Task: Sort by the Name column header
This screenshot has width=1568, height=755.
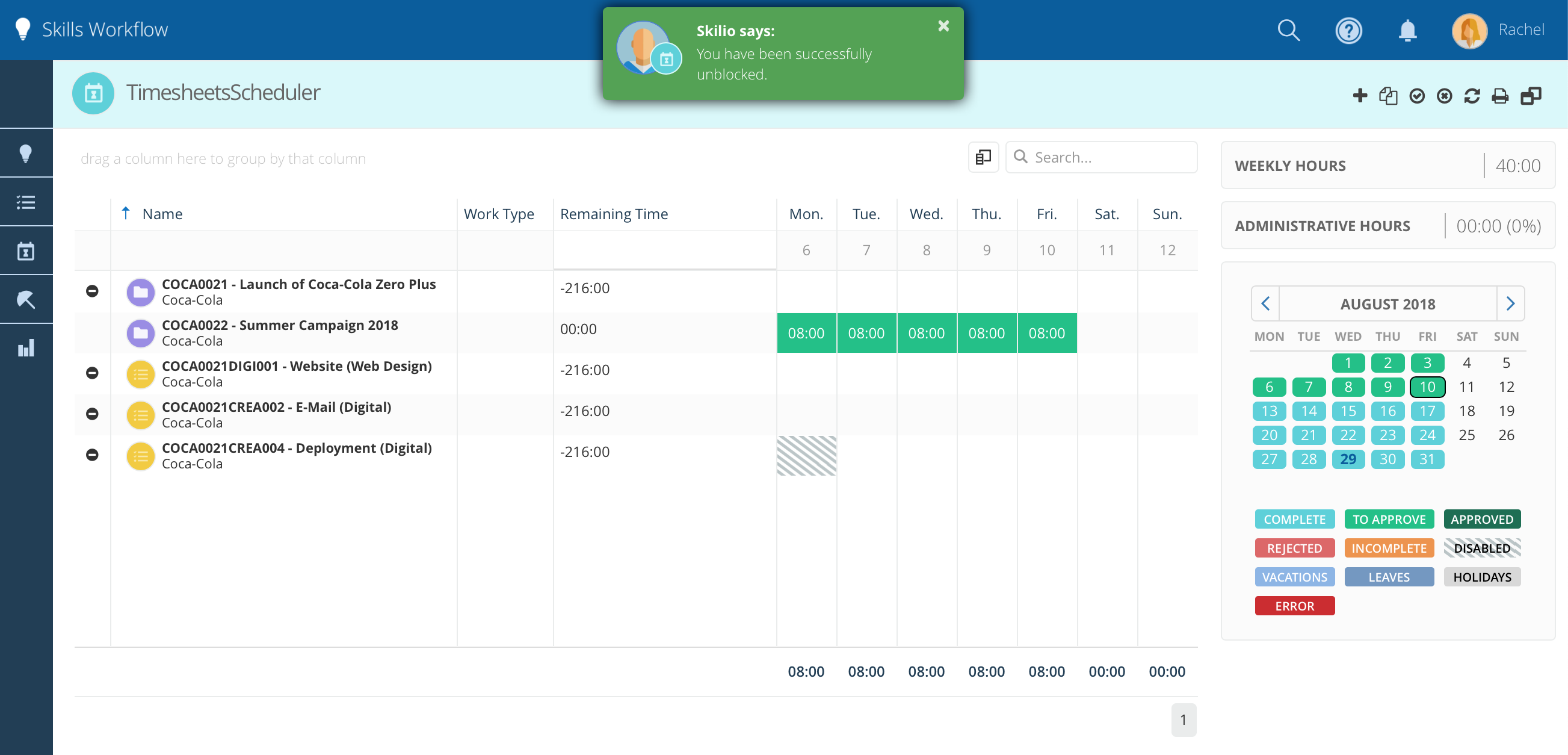Action: 162,214
